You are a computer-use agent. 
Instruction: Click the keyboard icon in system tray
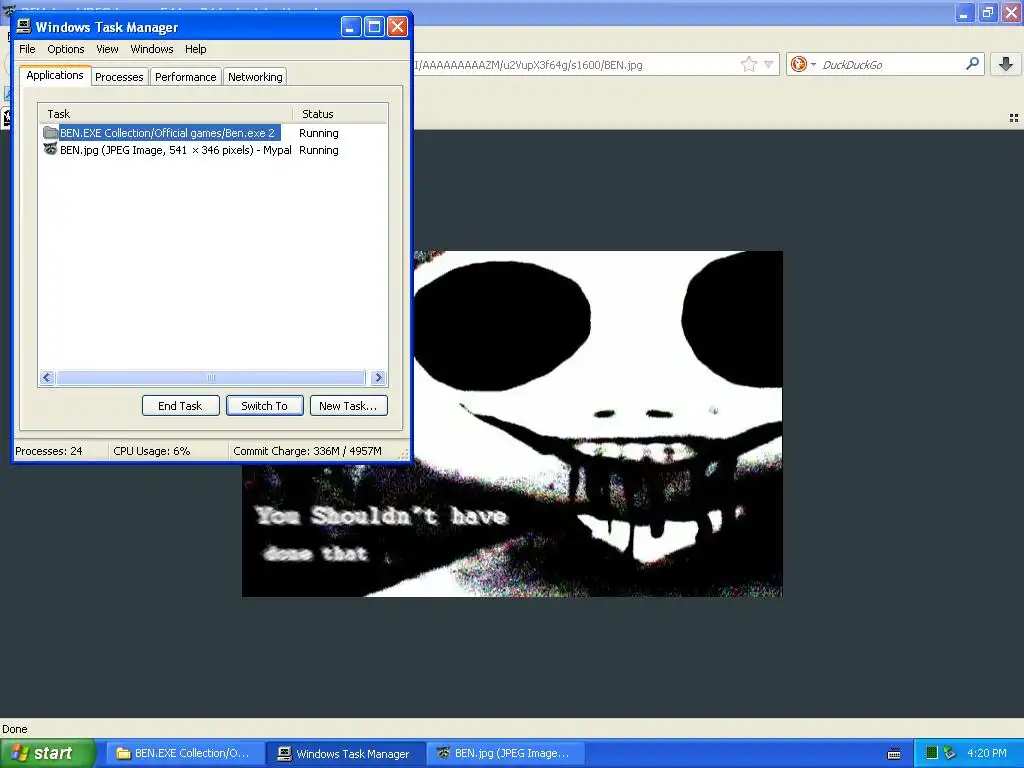coord(894,754)
